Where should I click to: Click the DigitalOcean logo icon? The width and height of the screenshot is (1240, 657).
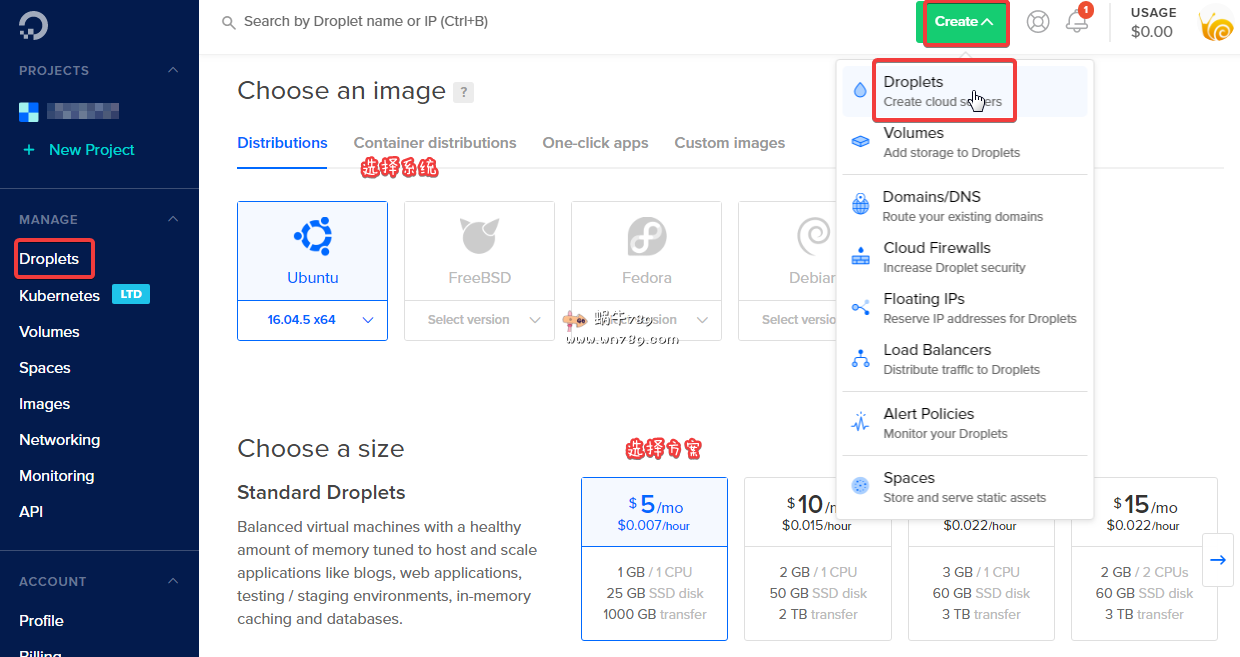[x=33, y=26]
